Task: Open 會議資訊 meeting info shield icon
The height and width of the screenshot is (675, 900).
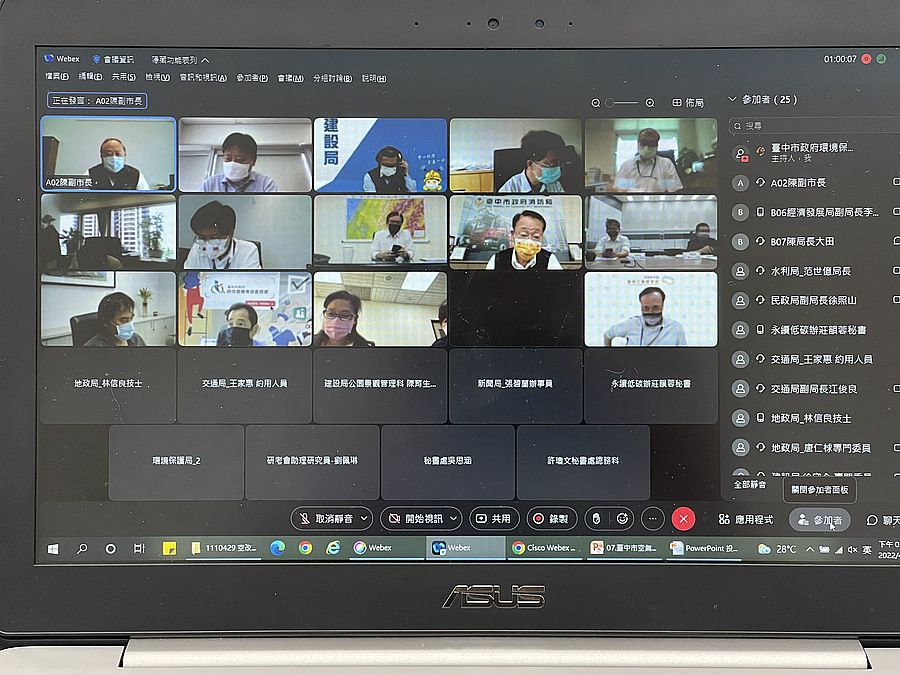Action: 96,59
